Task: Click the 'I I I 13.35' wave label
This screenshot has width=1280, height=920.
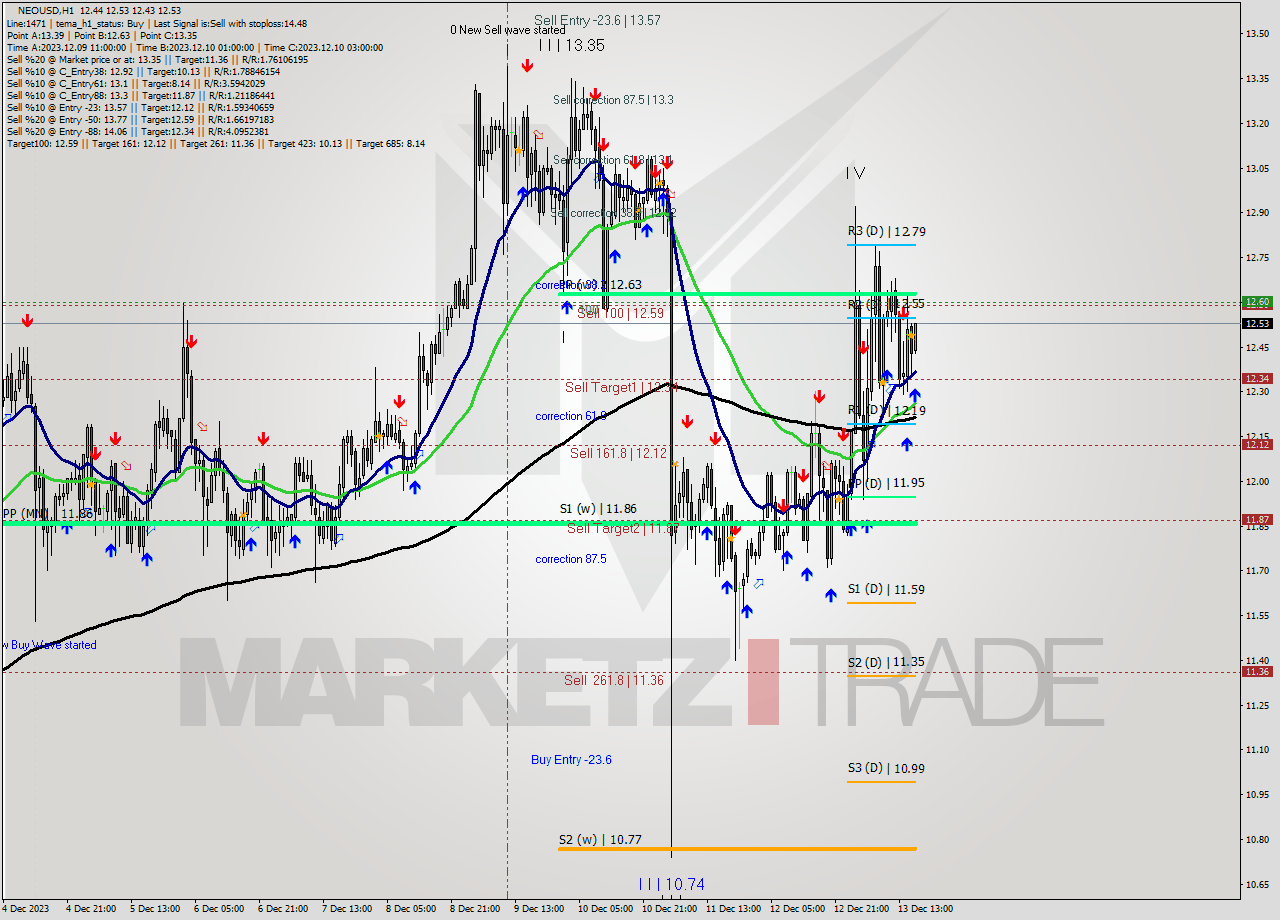Action: pyautogui.click(x=571, y=45)
